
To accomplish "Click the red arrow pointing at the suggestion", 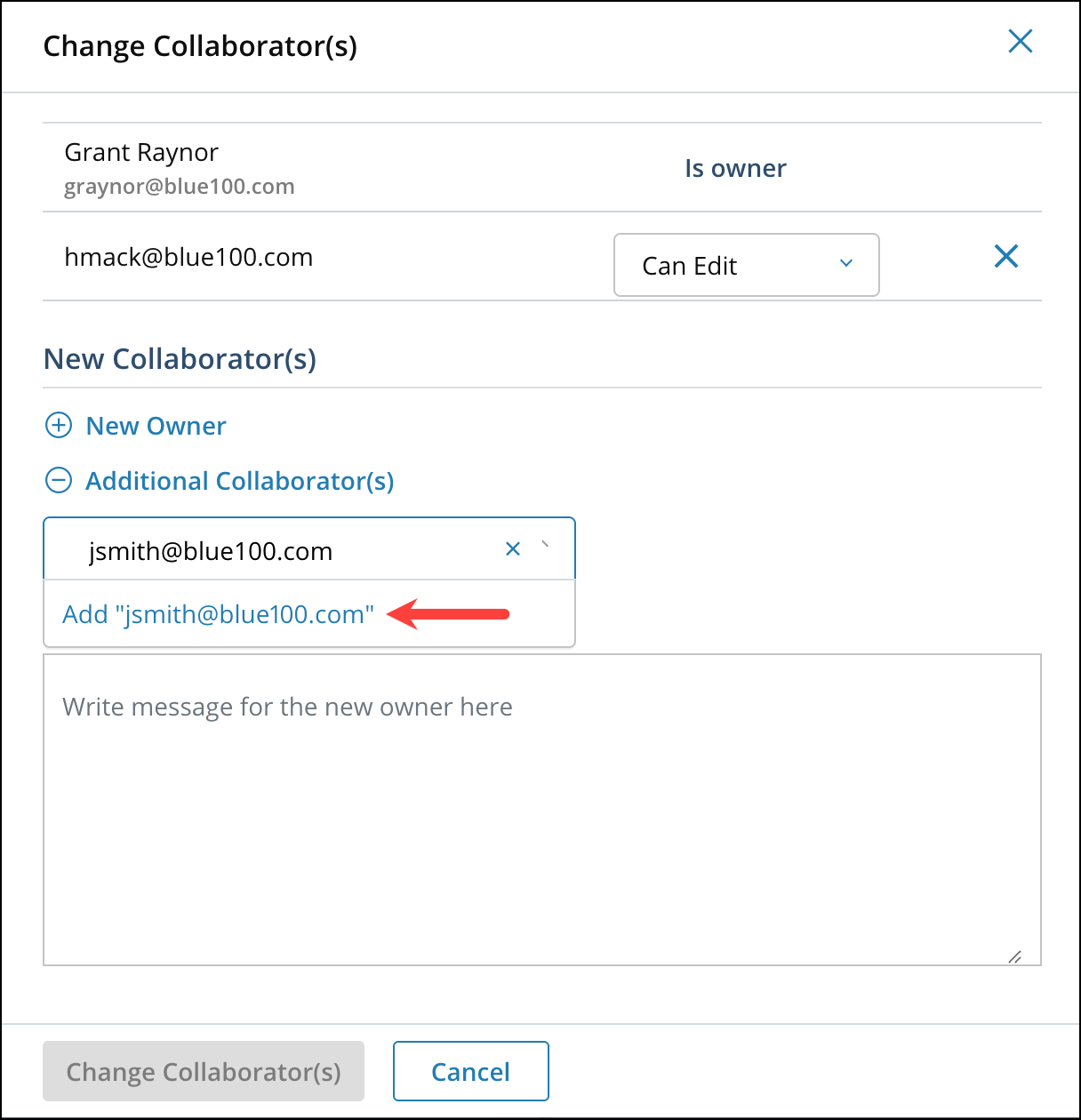I will click(449, 613).
